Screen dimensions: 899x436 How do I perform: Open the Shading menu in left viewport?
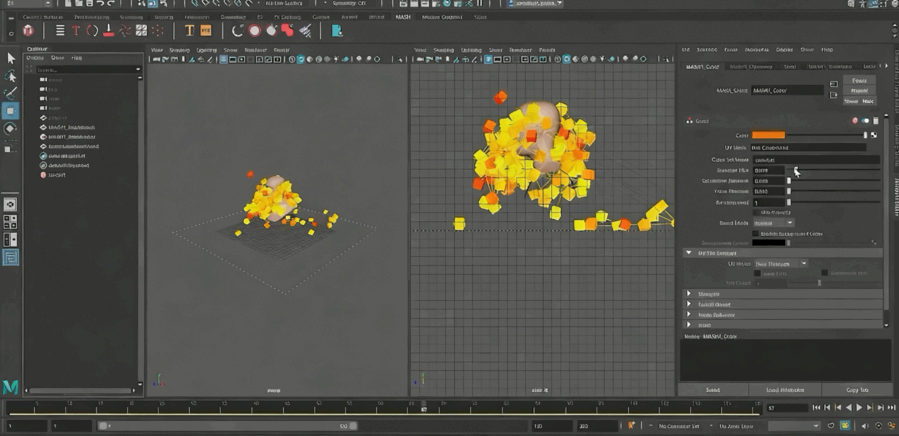tap(179, 50)
